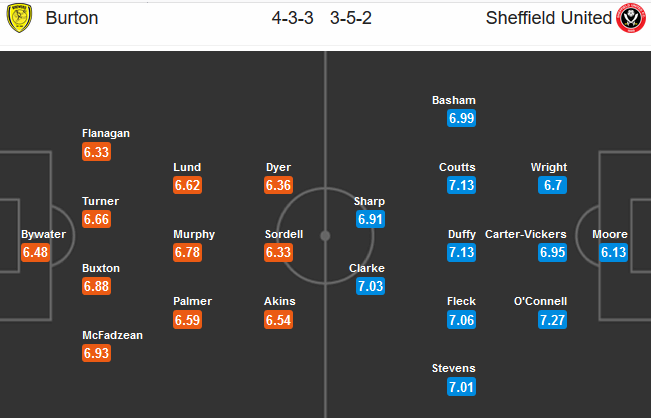Select Sheffield United's 3-5-2 formation label
The image size is (651, 418).
coord(349,18)
